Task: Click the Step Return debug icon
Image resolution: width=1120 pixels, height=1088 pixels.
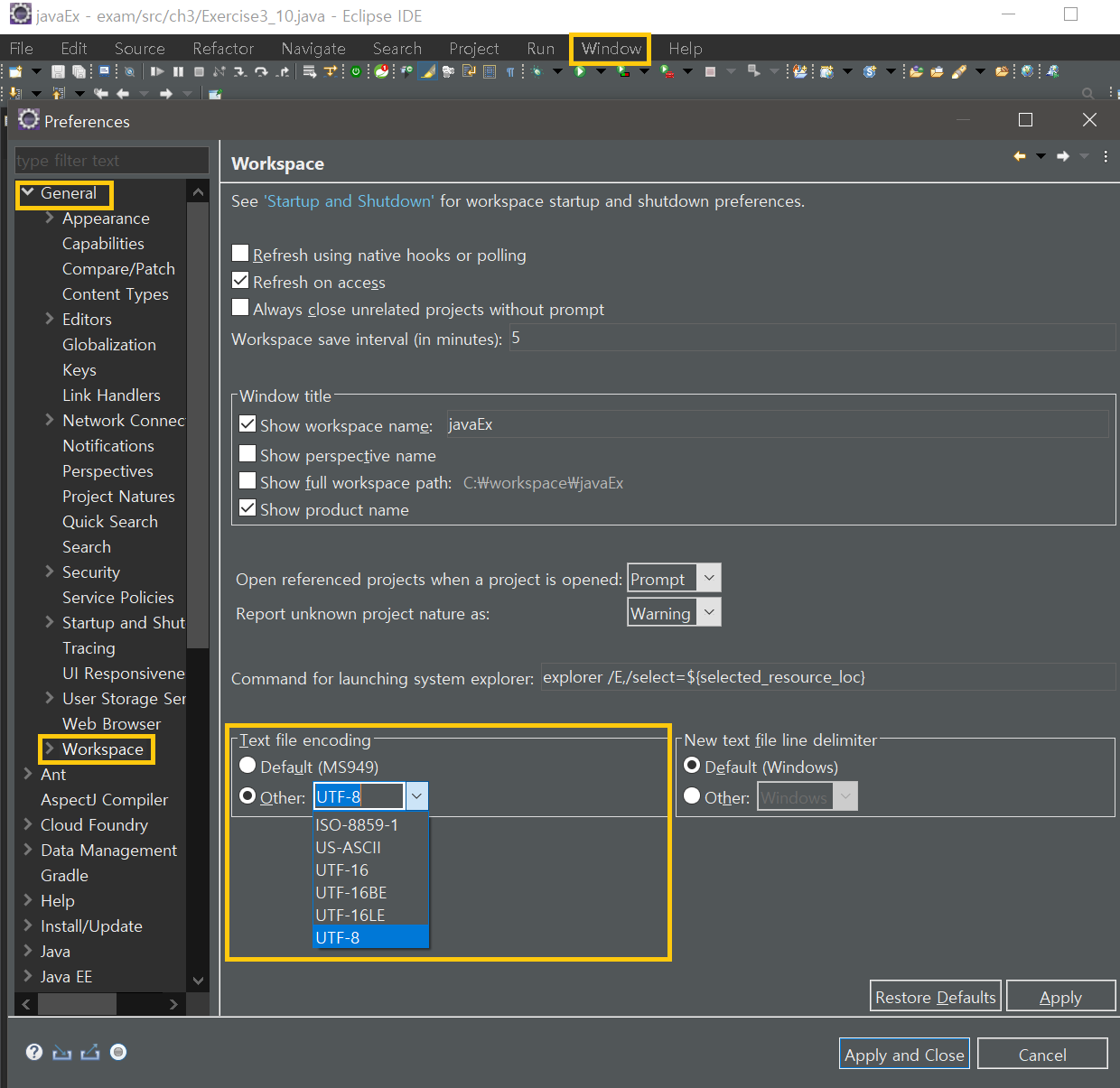Action: pyautogui.click(x=283, y=71)
